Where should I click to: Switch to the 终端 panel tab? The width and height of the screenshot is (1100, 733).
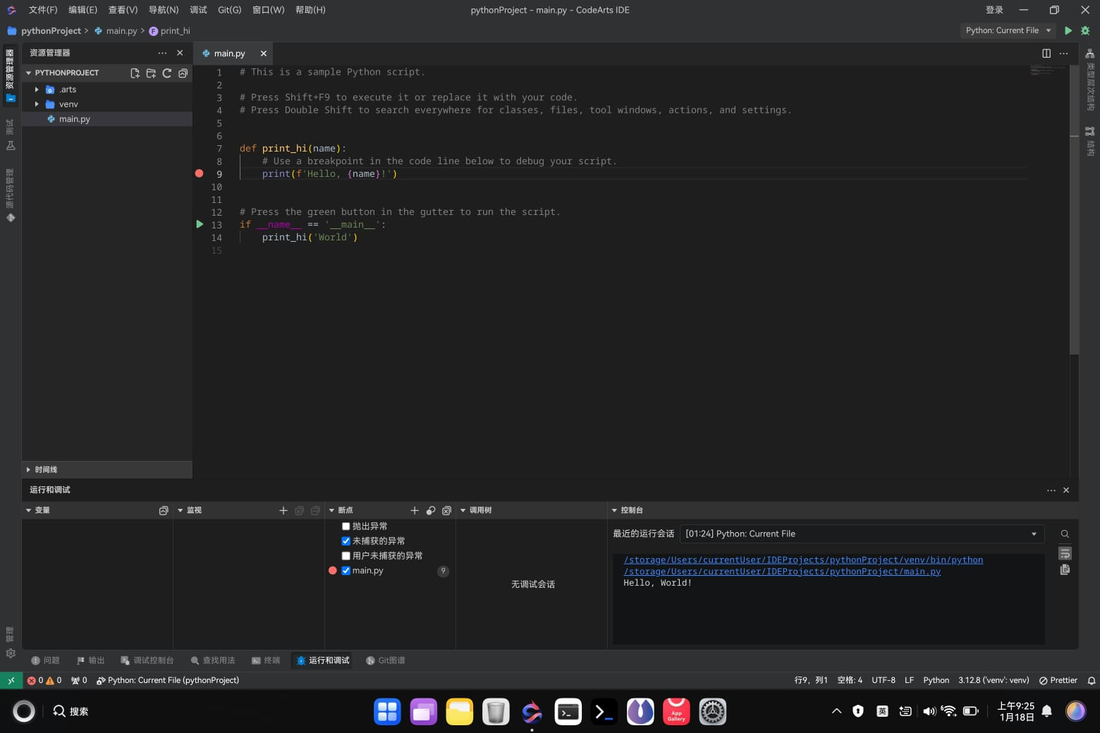click(265, 660)
